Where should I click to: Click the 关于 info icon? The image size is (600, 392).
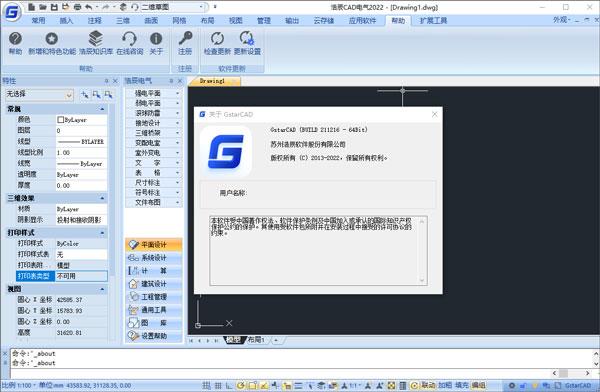click(x=156, y=38)
